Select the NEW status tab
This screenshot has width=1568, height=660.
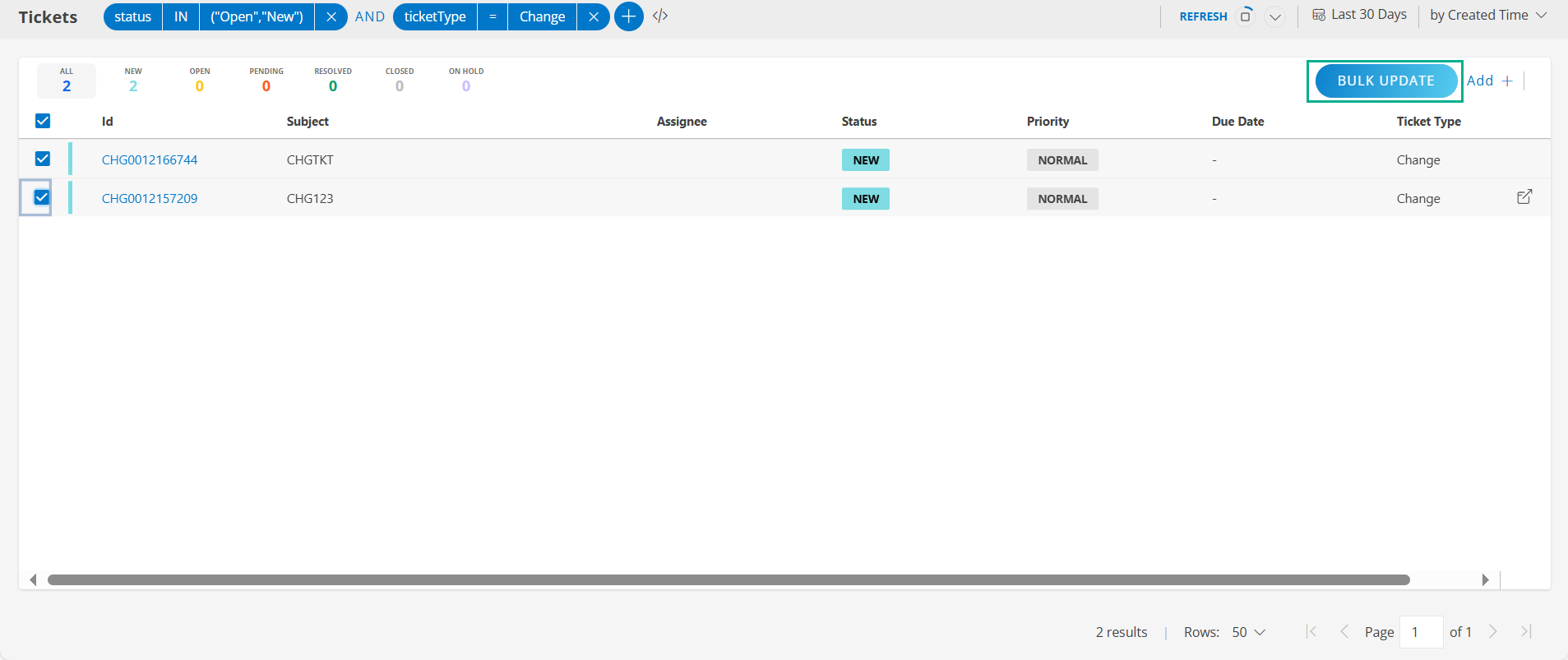[x=133, y=81]
